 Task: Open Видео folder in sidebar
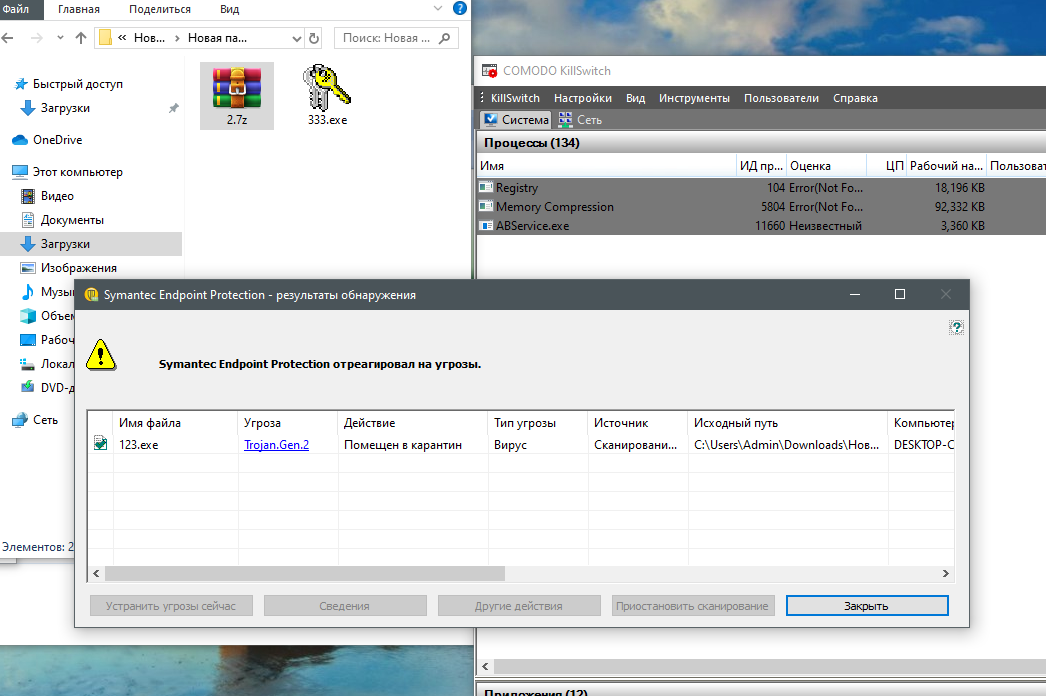(47, 196)
